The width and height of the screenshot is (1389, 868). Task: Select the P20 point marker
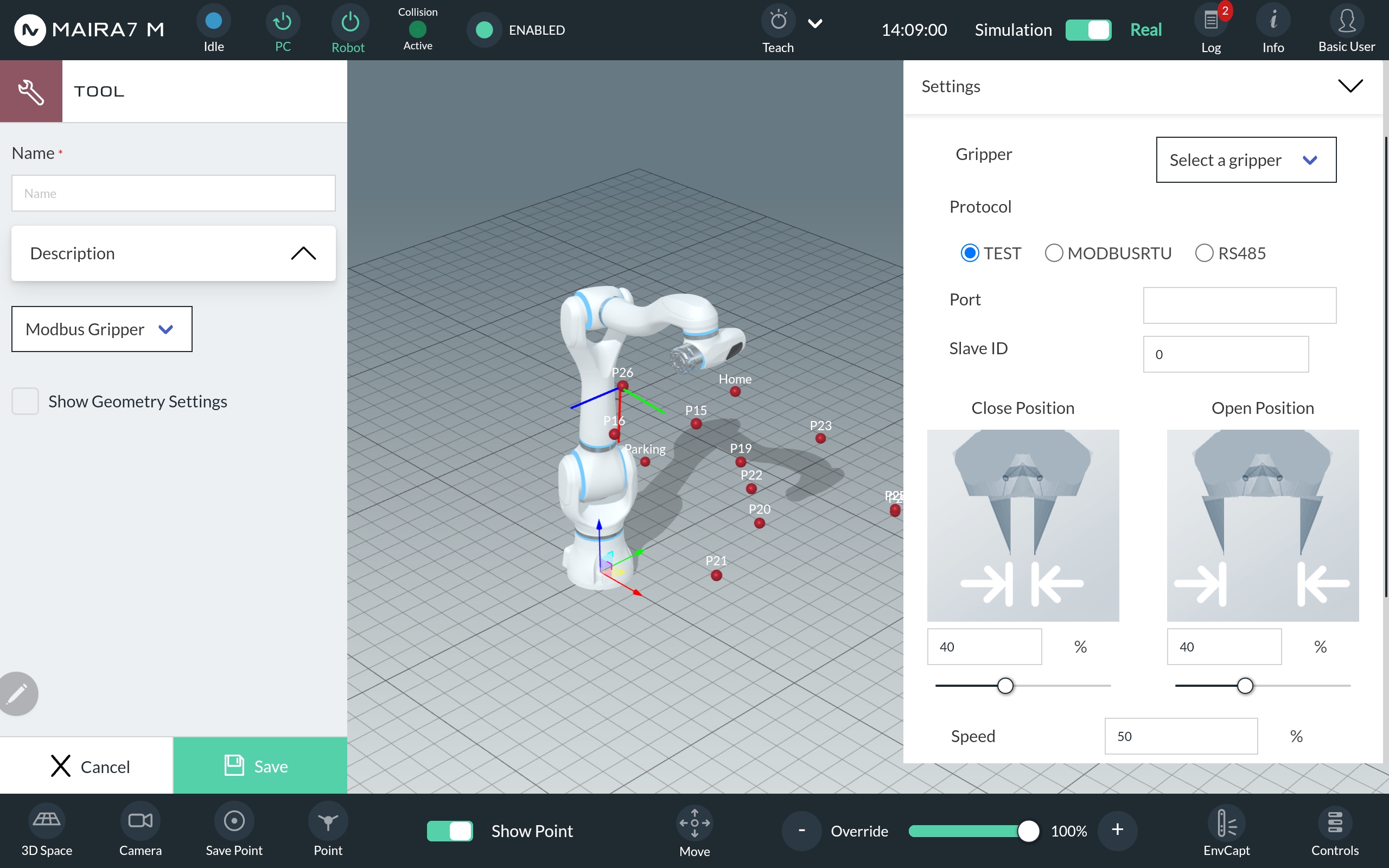tap(760, 523)
